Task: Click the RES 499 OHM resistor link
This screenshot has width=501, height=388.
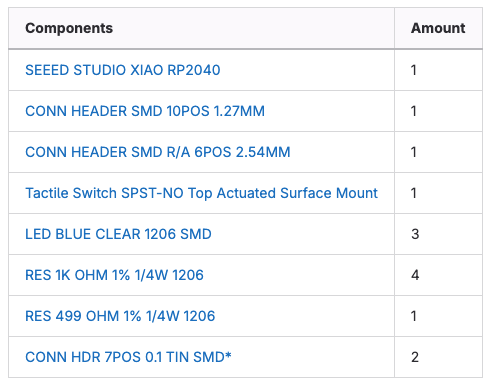Action: click(120, 316)
